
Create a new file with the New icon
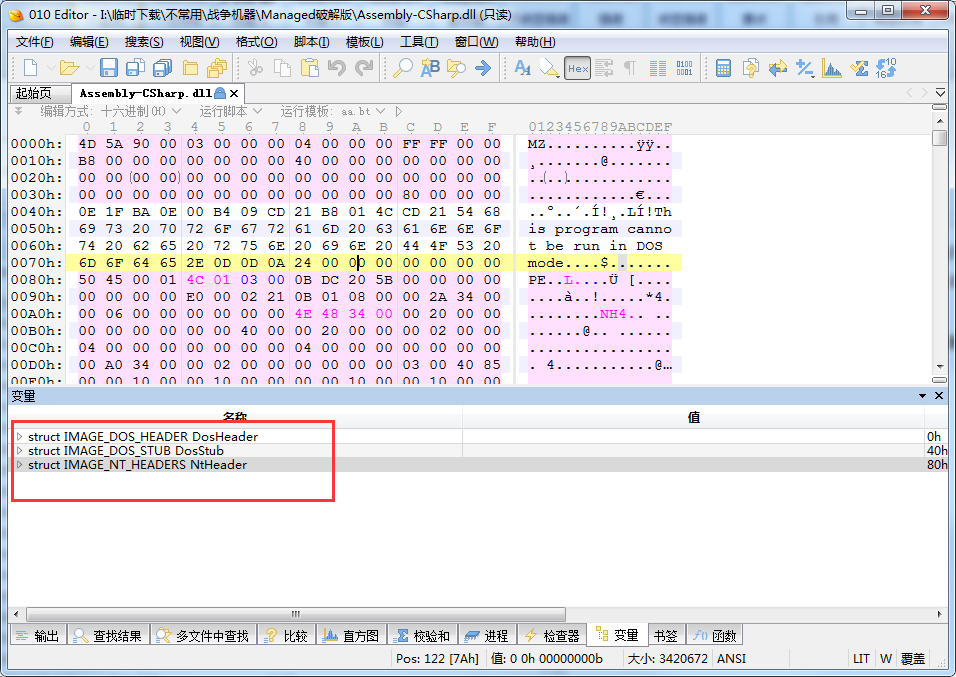tap(30, 68)
